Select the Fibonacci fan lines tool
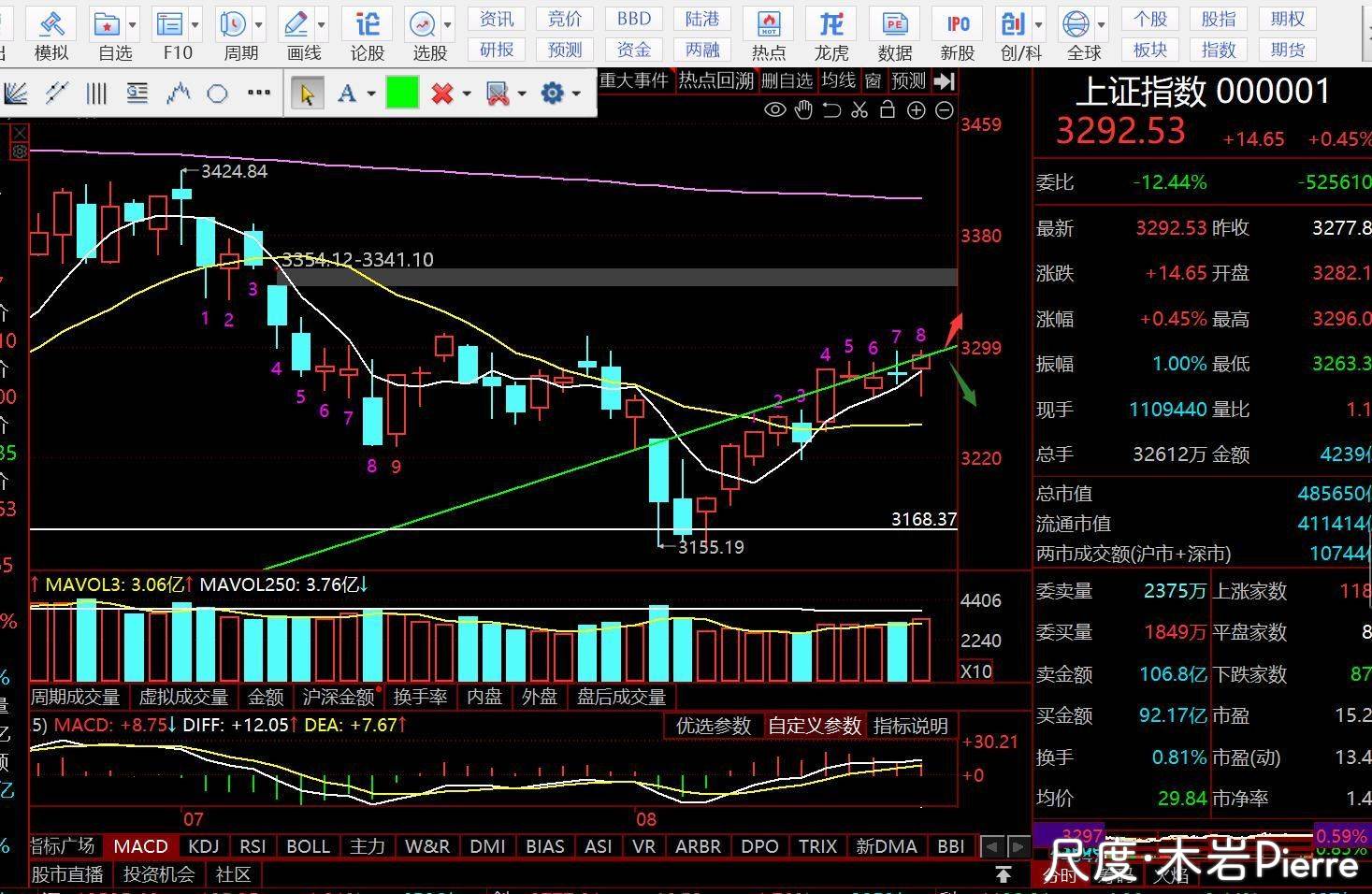 pyautogui.click(x=16, y=93)
